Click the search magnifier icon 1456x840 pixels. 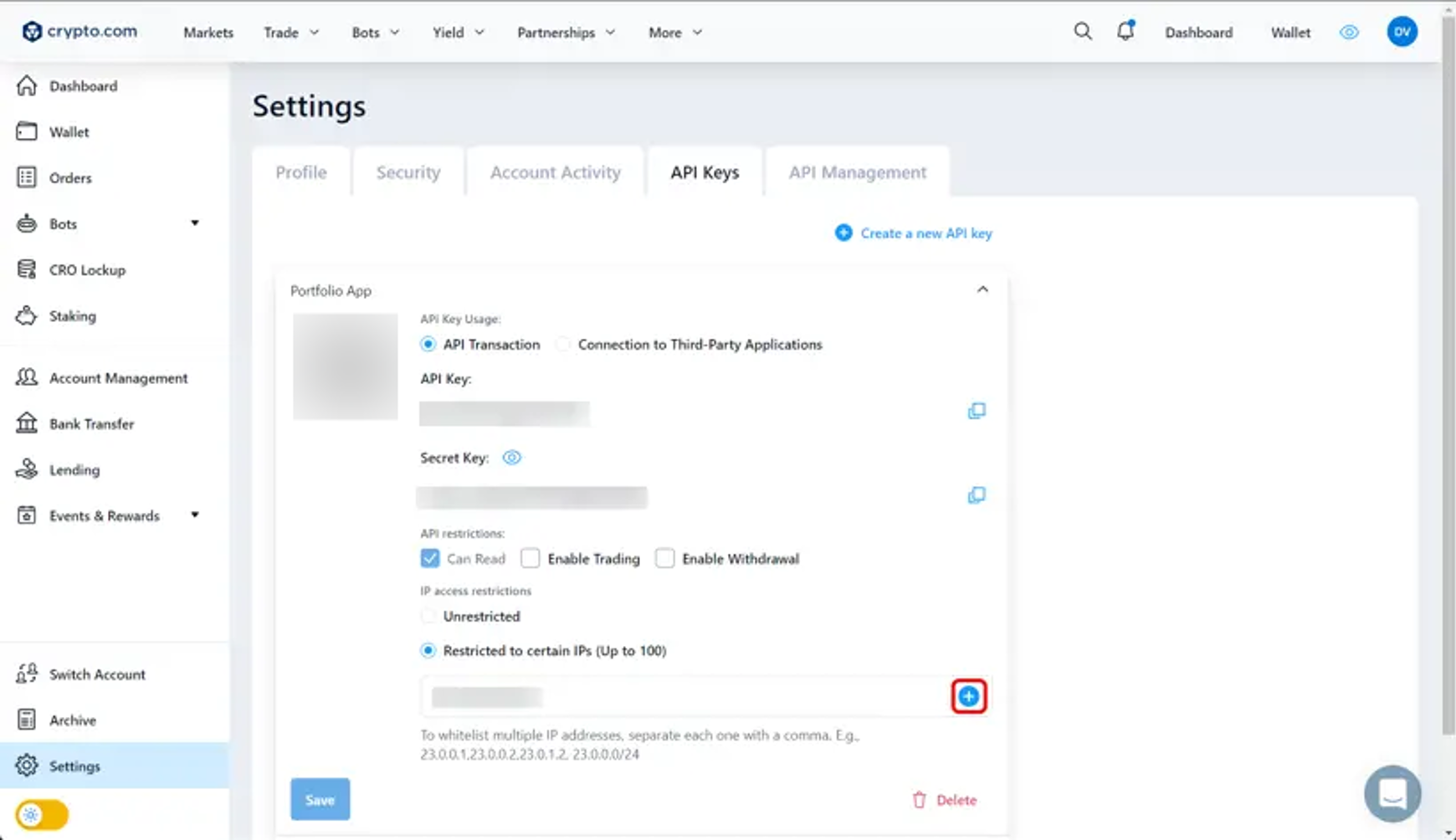click(x=1082, y=32)
